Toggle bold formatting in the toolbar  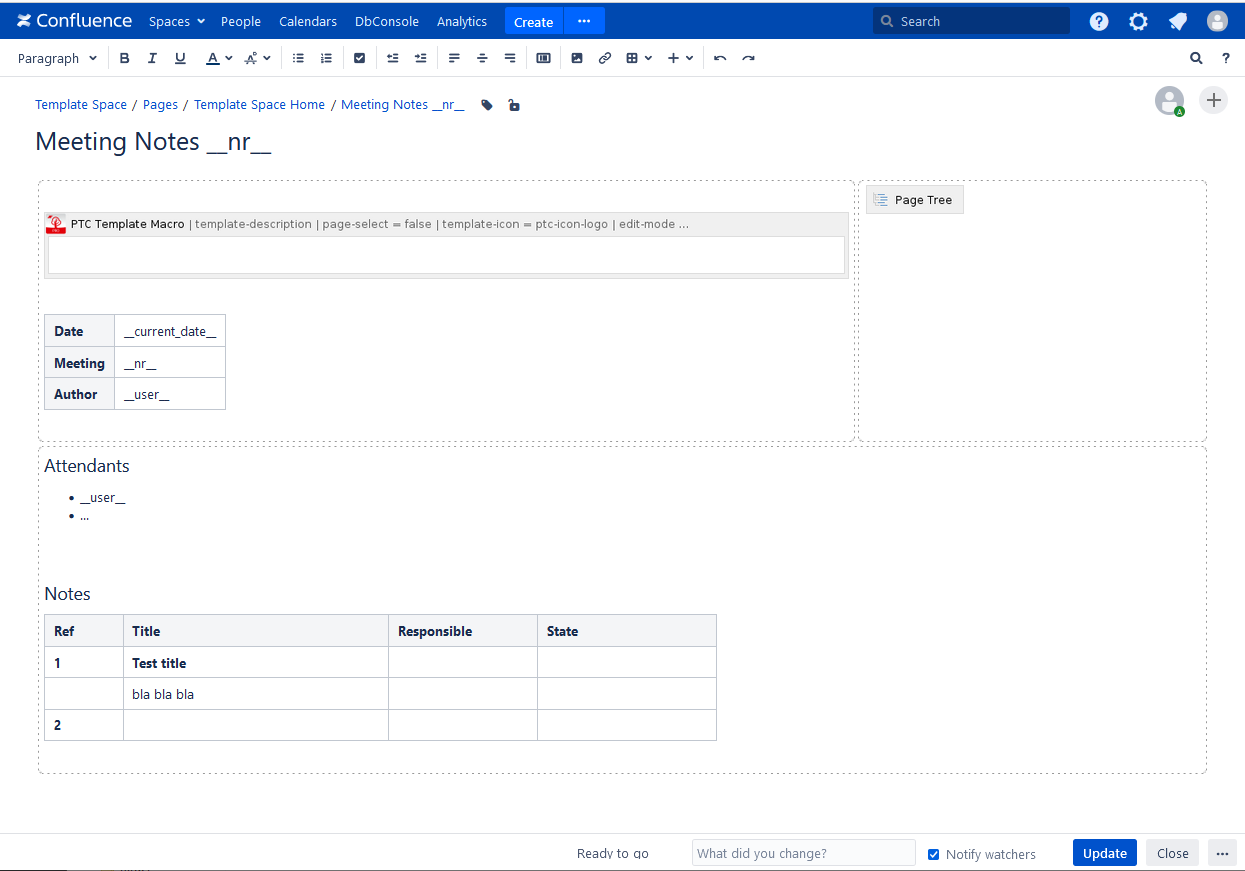point(125,58)
